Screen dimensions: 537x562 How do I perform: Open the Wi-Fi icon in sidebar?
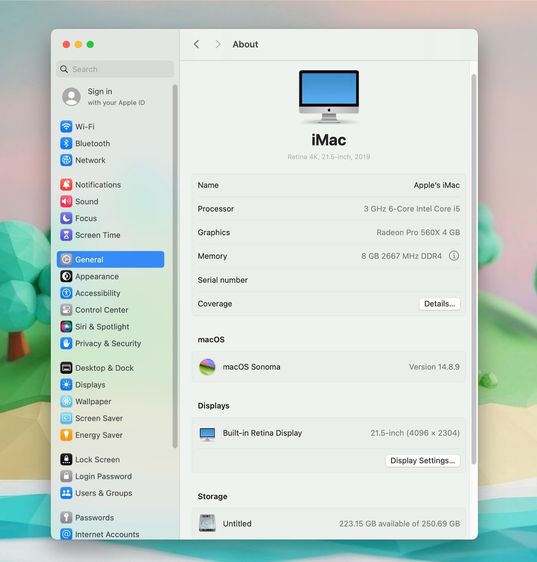[66, 127]
